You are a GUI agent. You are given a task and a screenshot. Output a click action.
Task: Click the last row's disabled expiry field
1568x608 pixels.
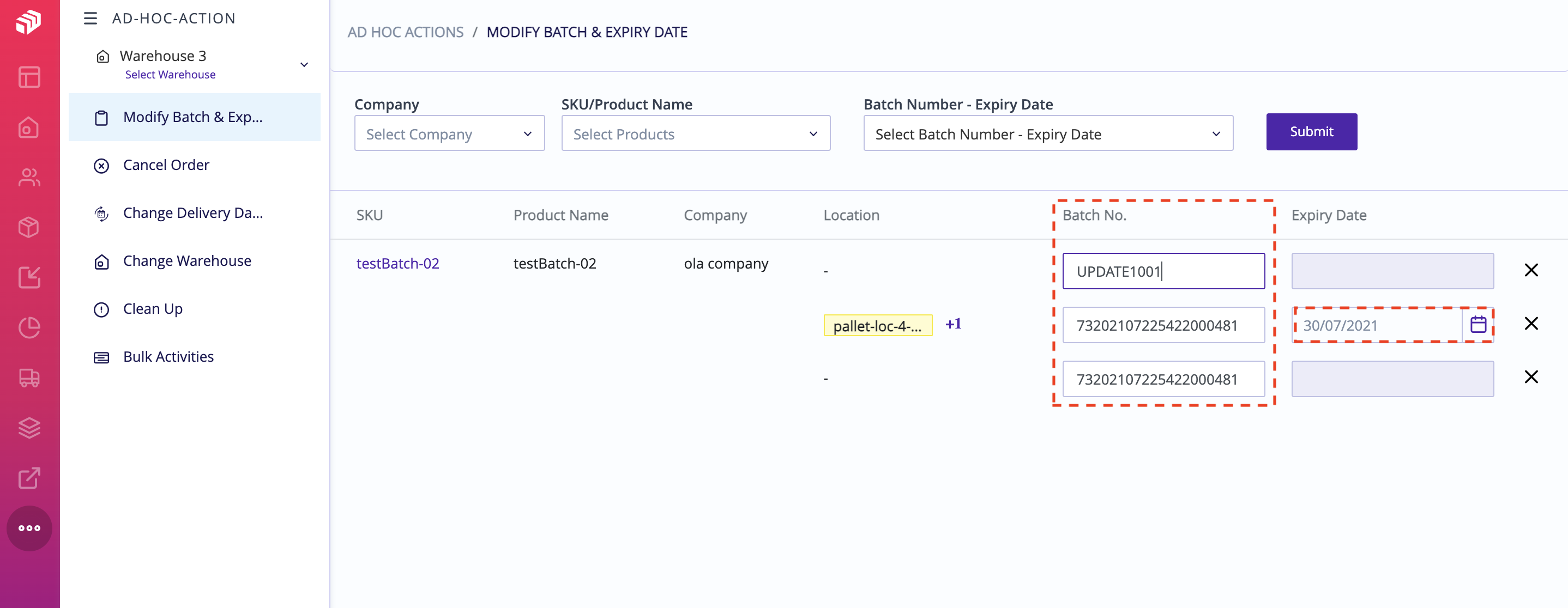click(1392, 379)
